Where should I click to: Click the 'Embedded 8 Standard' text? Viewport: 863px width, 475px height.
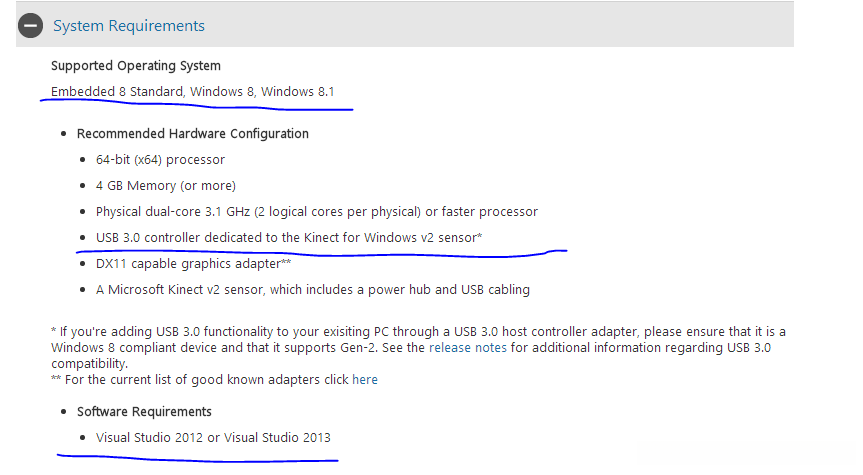point(117,92)
